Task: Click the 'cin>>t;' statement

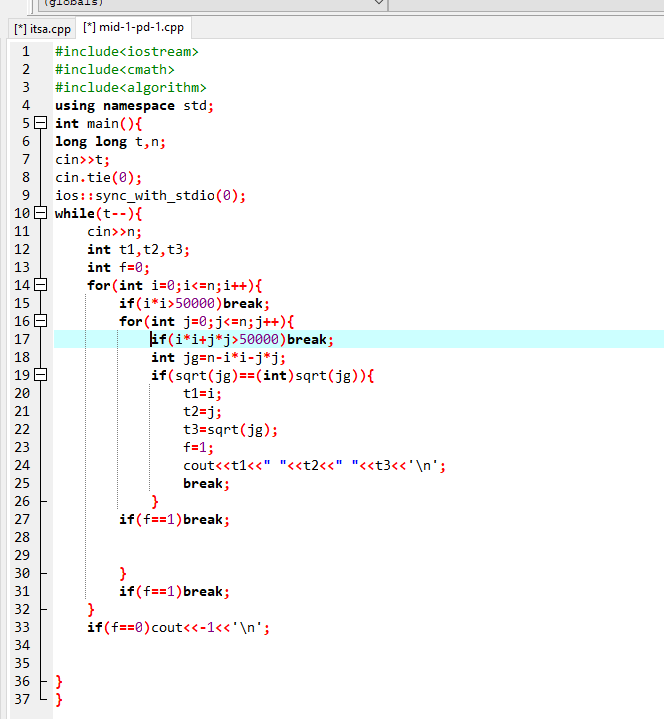Action: 83,160
